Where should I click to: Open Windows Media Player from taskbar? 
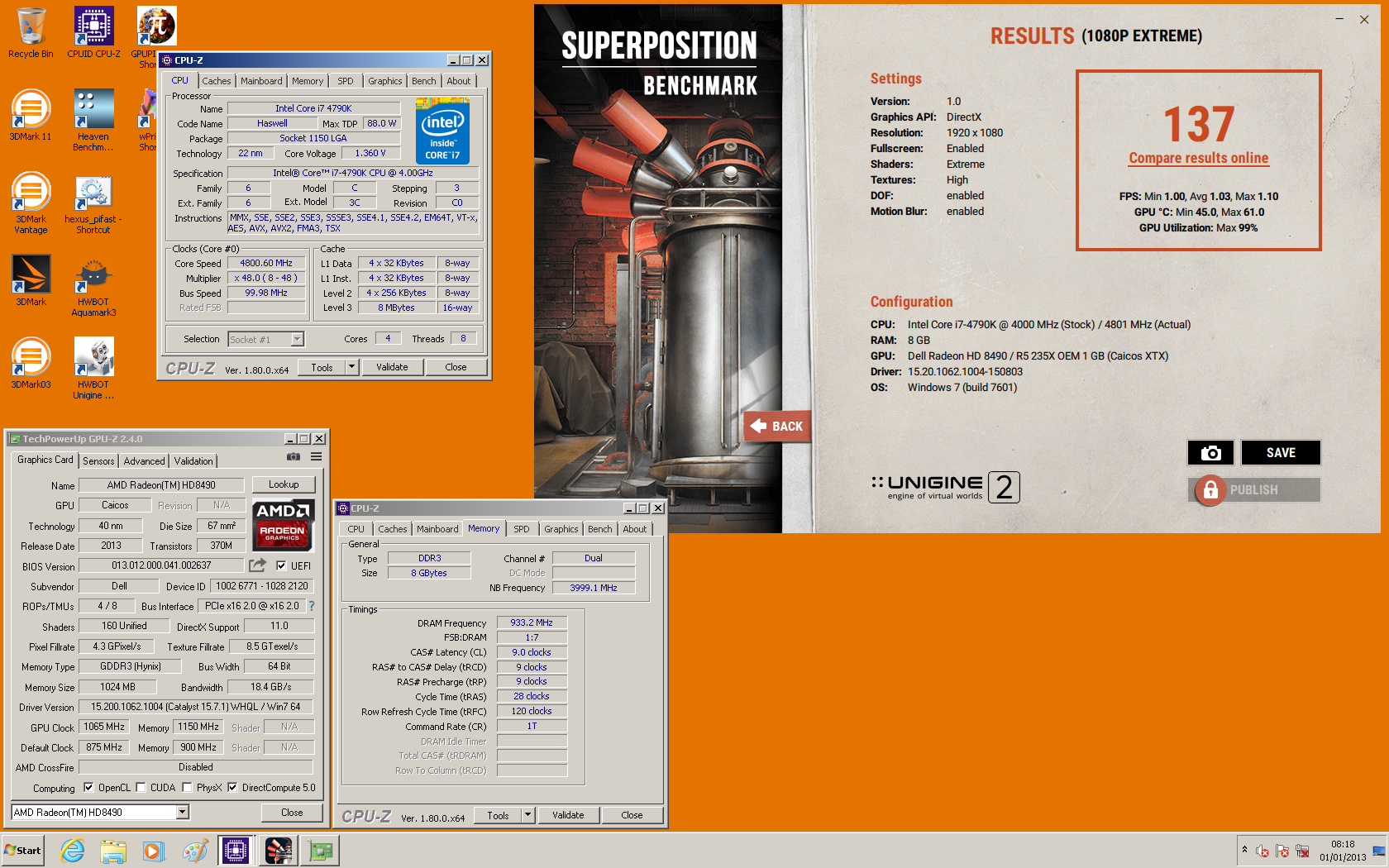[153, 851]
